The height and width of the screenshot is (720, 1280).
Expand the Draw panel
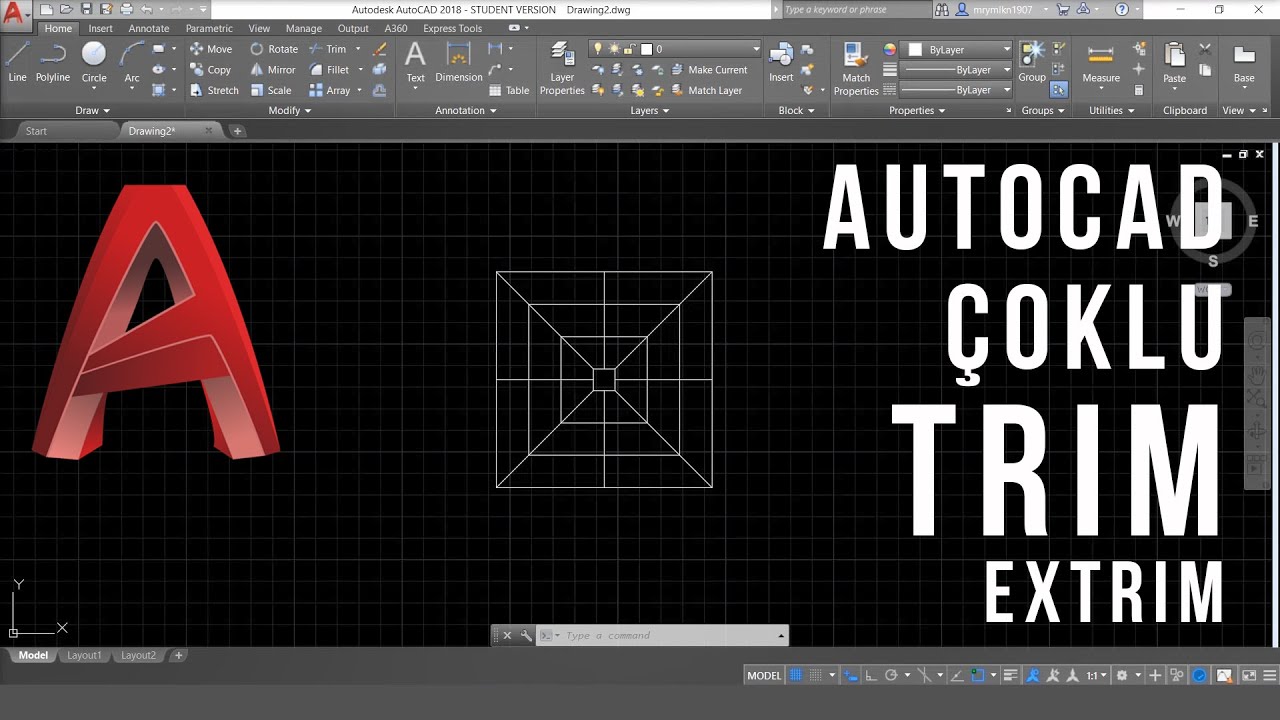pos(93,111)
